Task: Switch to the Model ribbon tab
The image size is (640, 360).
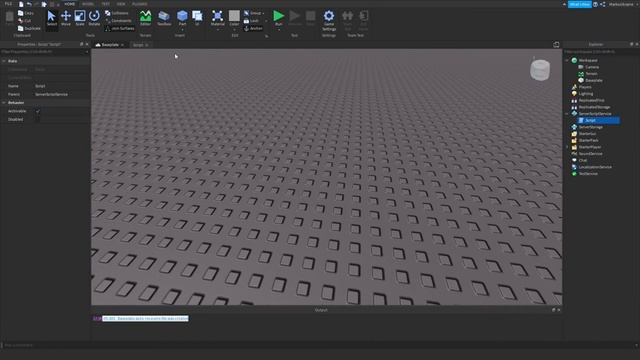Action: coord(88,4)
